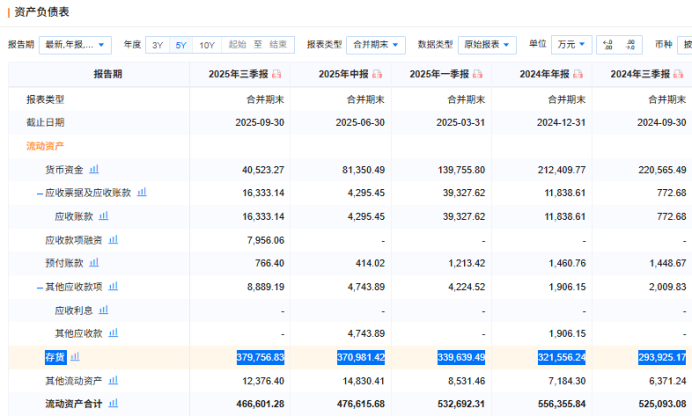Select the 3Y year range
The width and height of the screenshot is (692, 417).
tap(158, 45)
